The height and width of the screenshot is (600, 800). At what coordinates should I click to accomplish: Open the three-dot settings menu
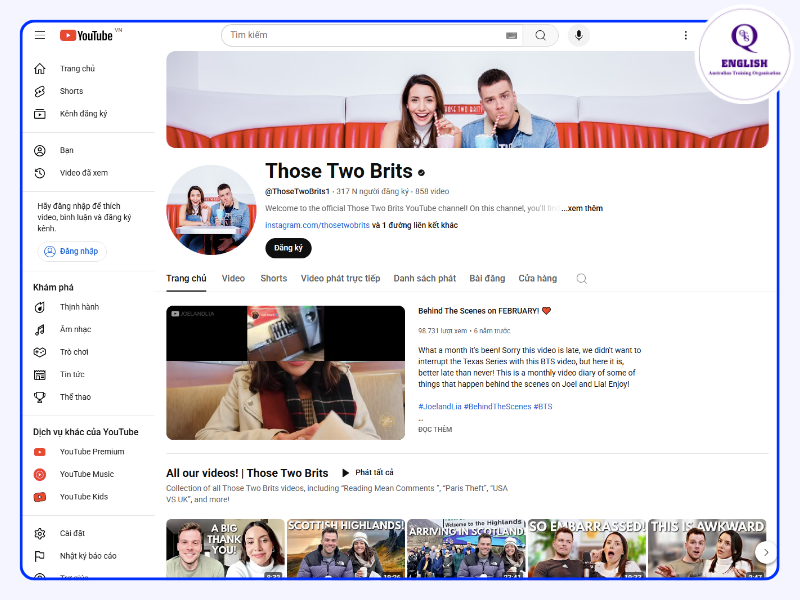(686, 35)
